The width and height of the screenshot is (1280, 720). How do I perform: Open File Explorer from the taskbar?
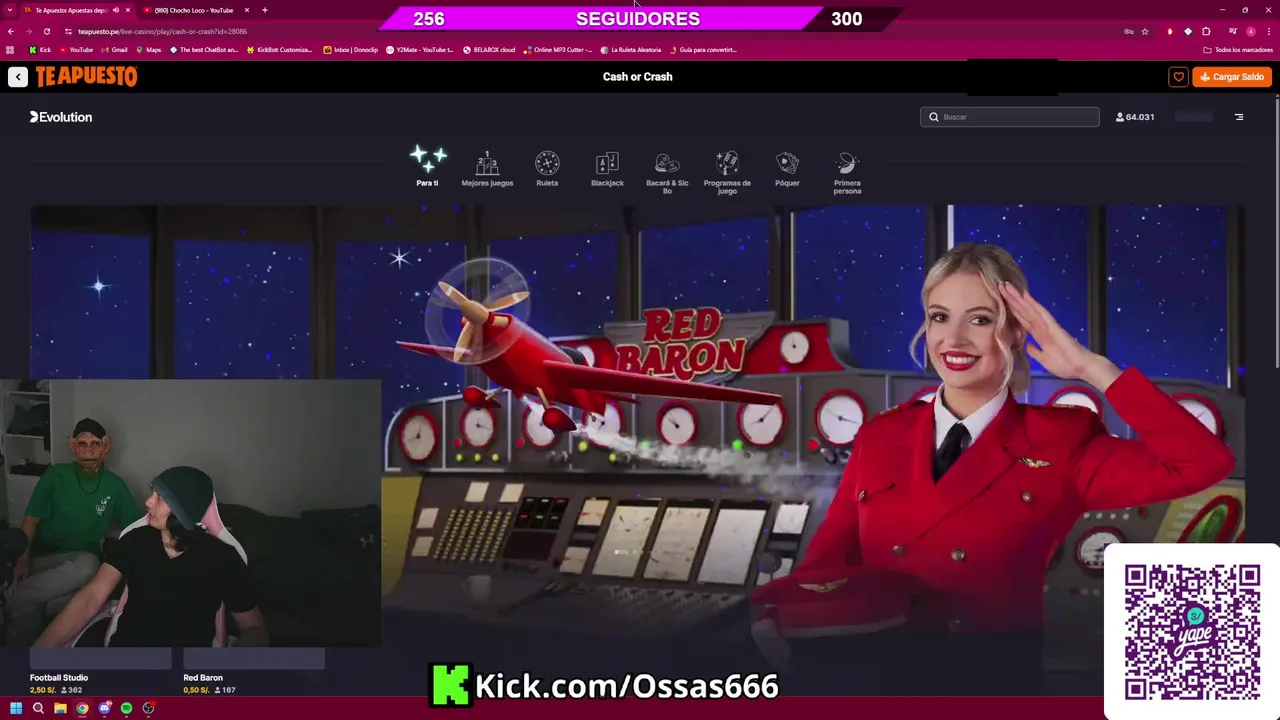point(60,708)
